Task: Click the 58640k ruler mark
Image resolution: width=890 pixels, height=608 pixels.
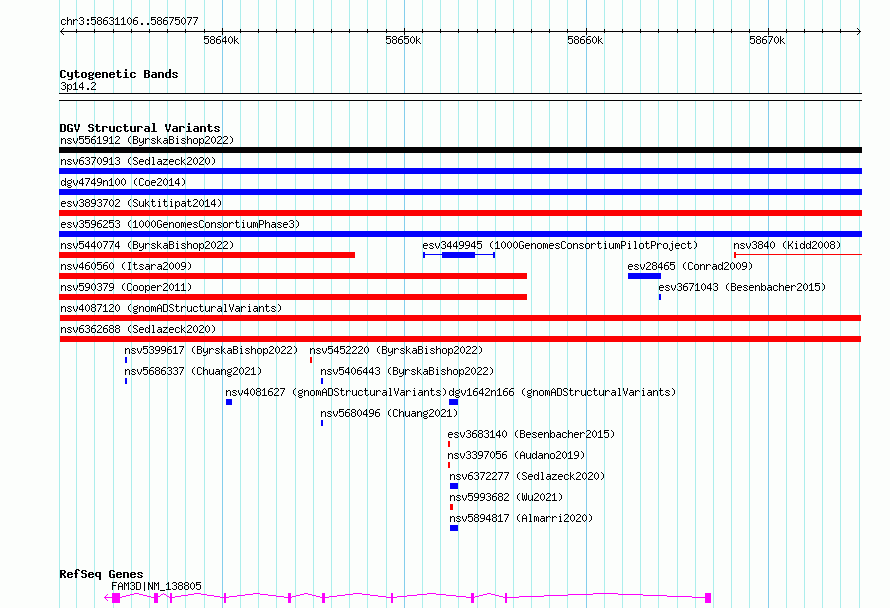Action: 221,40
